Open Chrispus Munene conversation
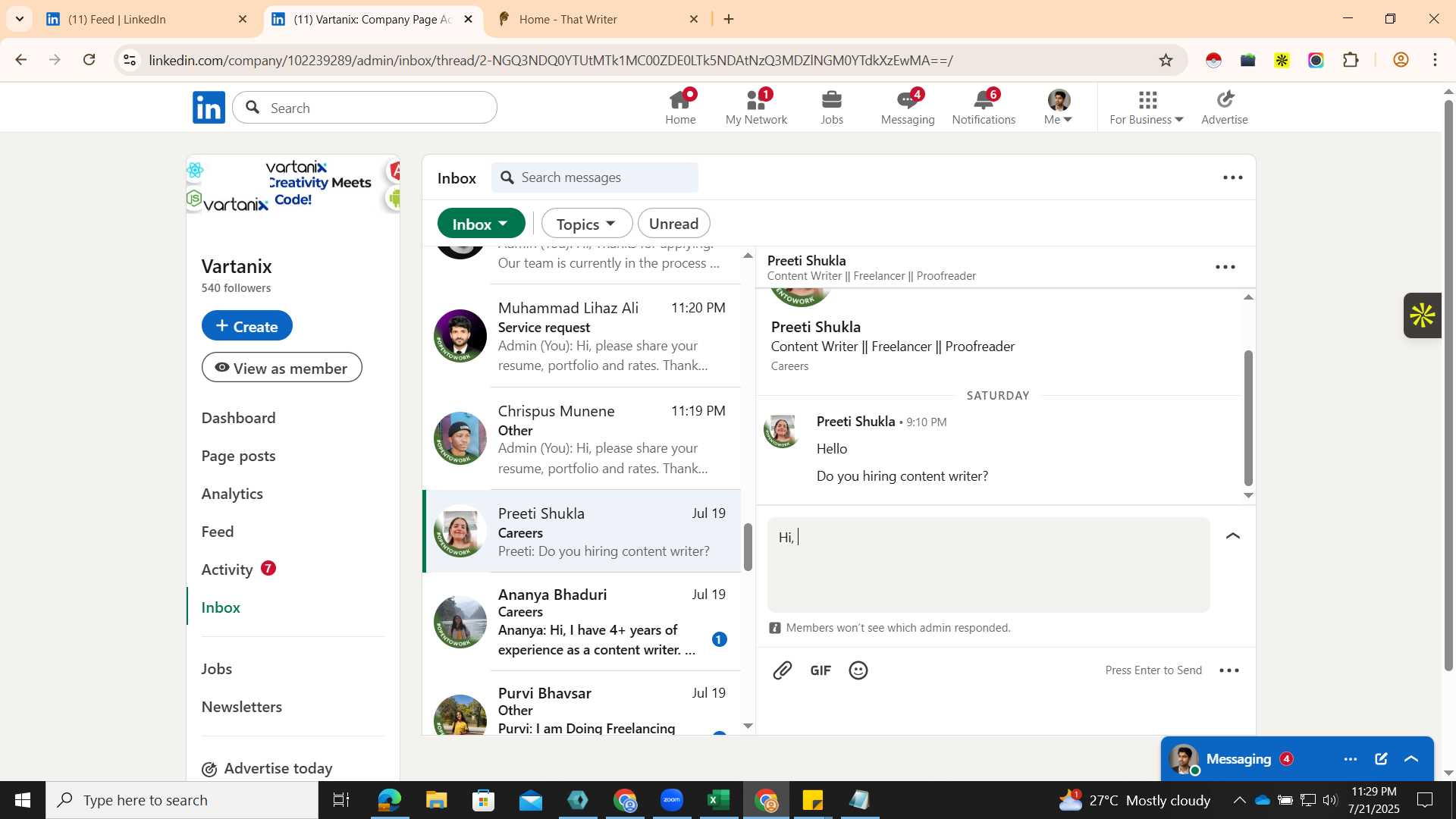Image resolution: width=1456 pixels, height=819 pixels. [582, 438]
